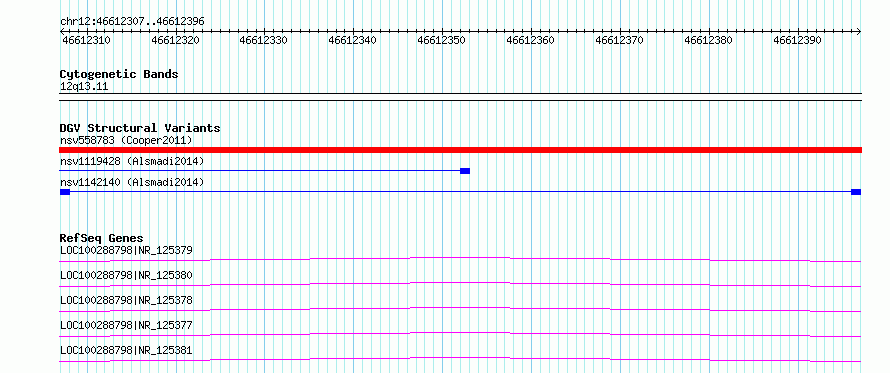890x373 pixels.
Task: Click the chr12:46612307..46612396 region label
Action: pyautogui.click(x=132, y=22)
